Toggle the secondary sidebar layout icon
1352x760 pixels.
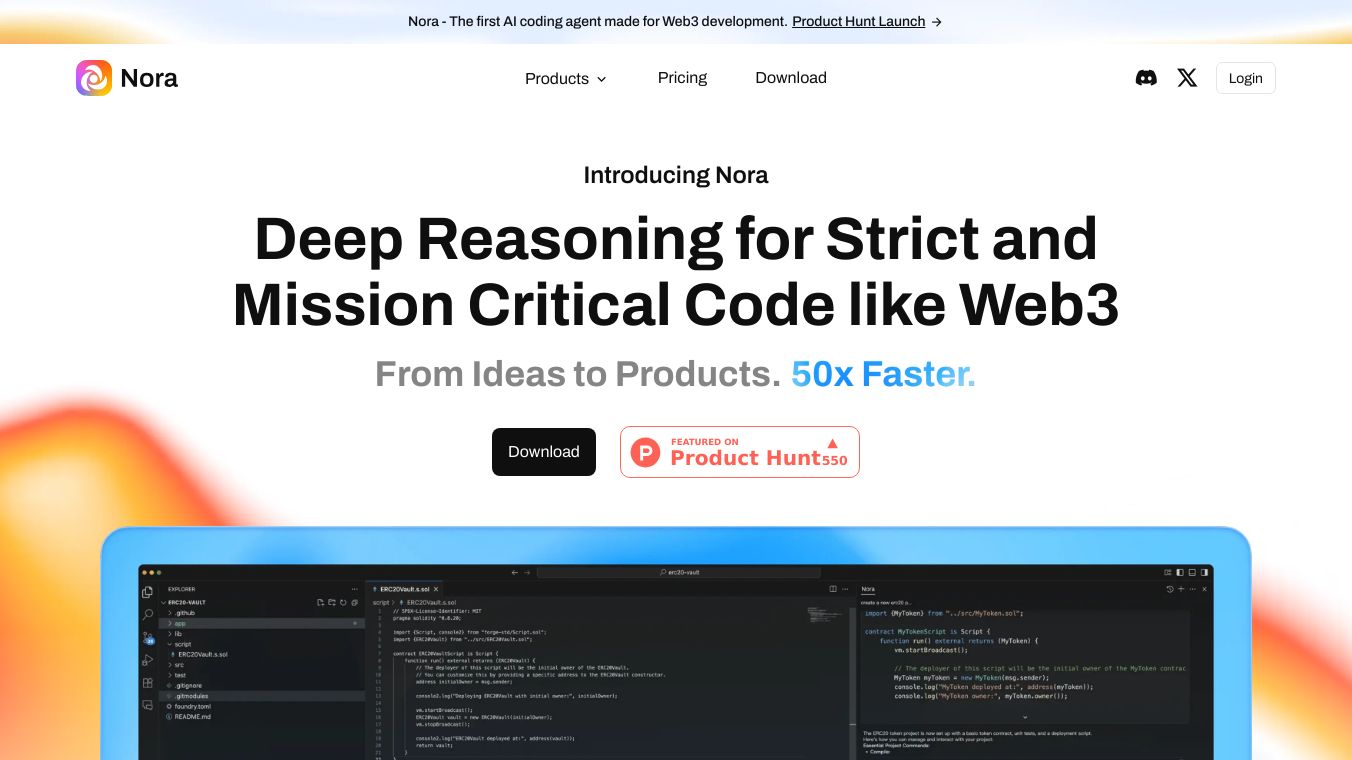tap(1204, 573)
